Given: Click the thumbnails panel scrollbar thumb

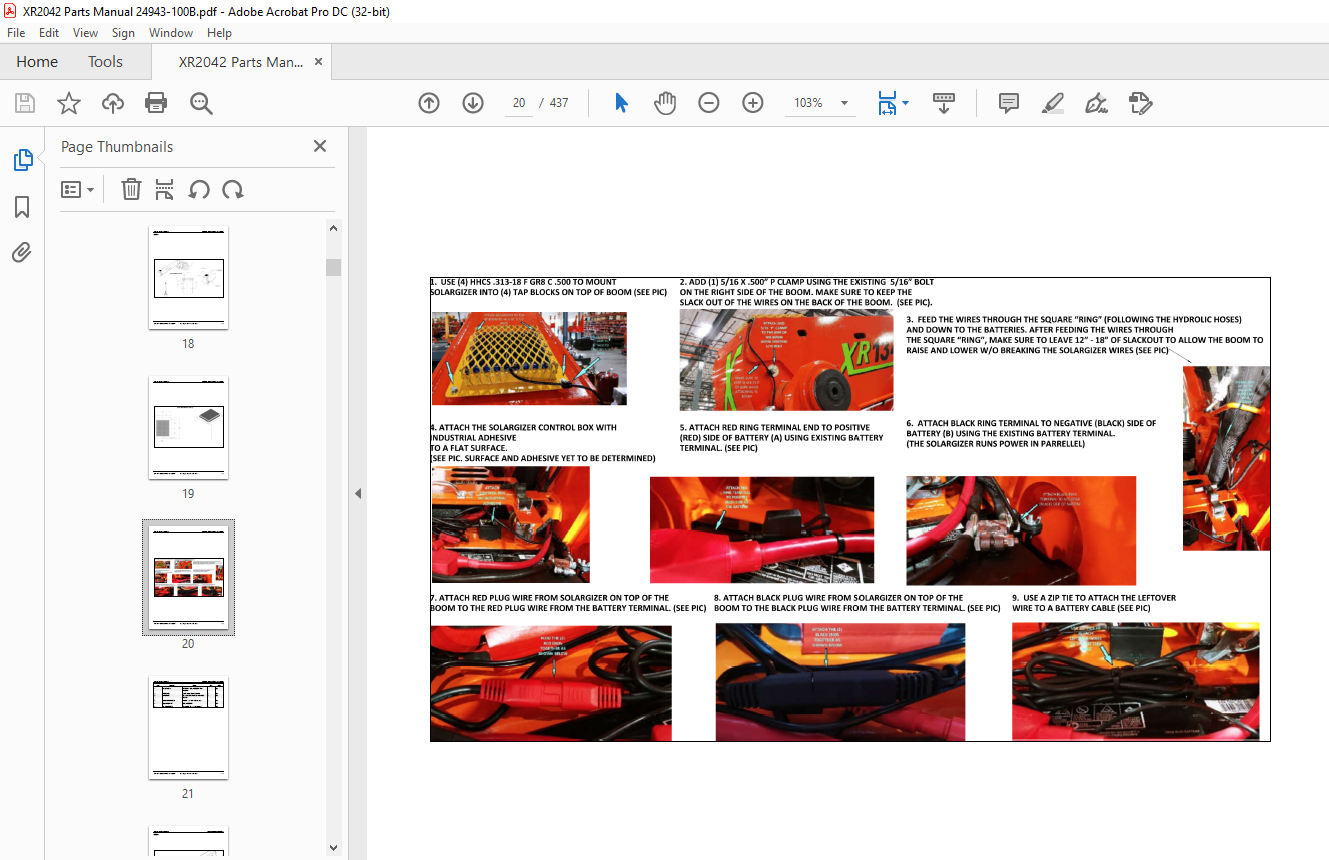Looking at the screenshot, I should 333,267.
